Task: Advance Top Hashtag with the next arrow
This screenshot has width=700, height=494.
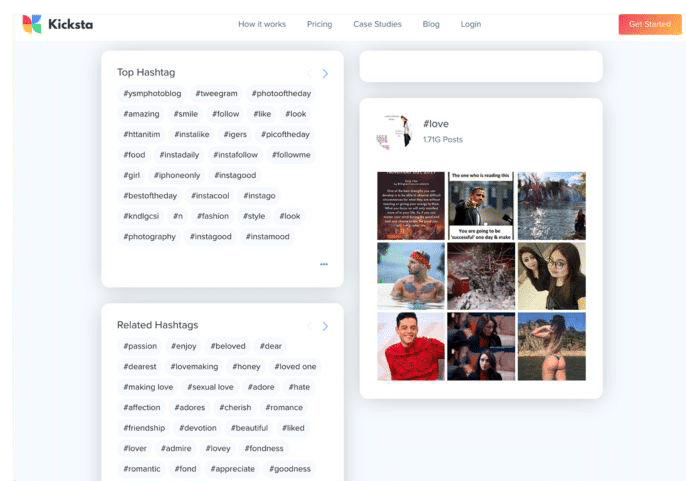Action: pos(325,73)
